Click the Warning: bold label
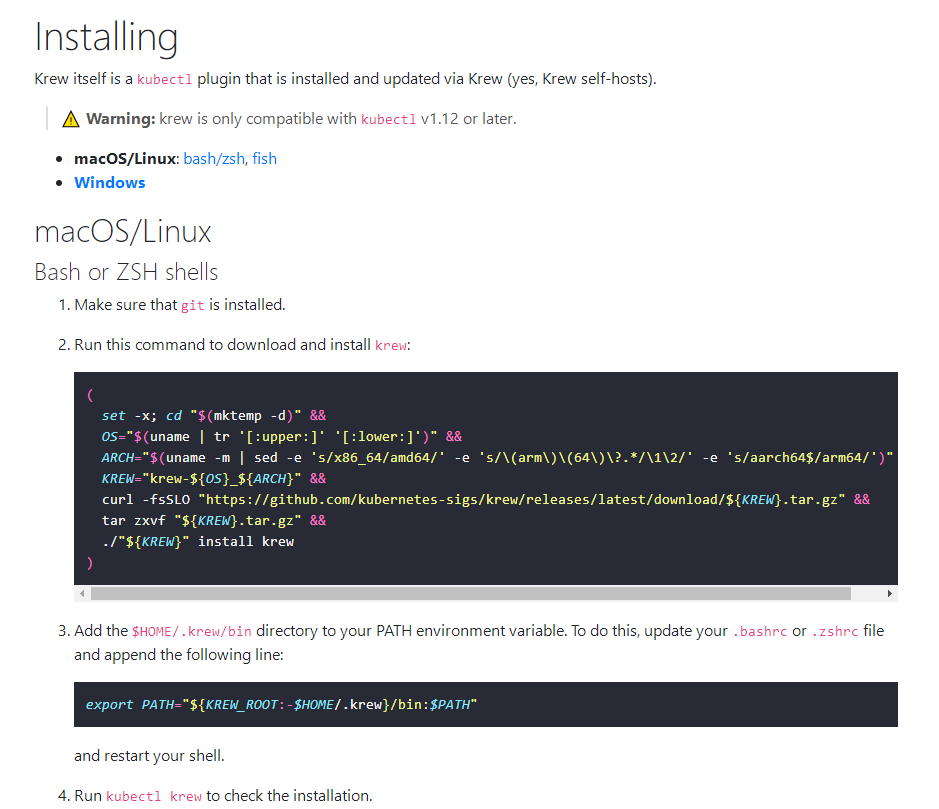Screen dimensions: 939x809 click(x=120, y=119)
